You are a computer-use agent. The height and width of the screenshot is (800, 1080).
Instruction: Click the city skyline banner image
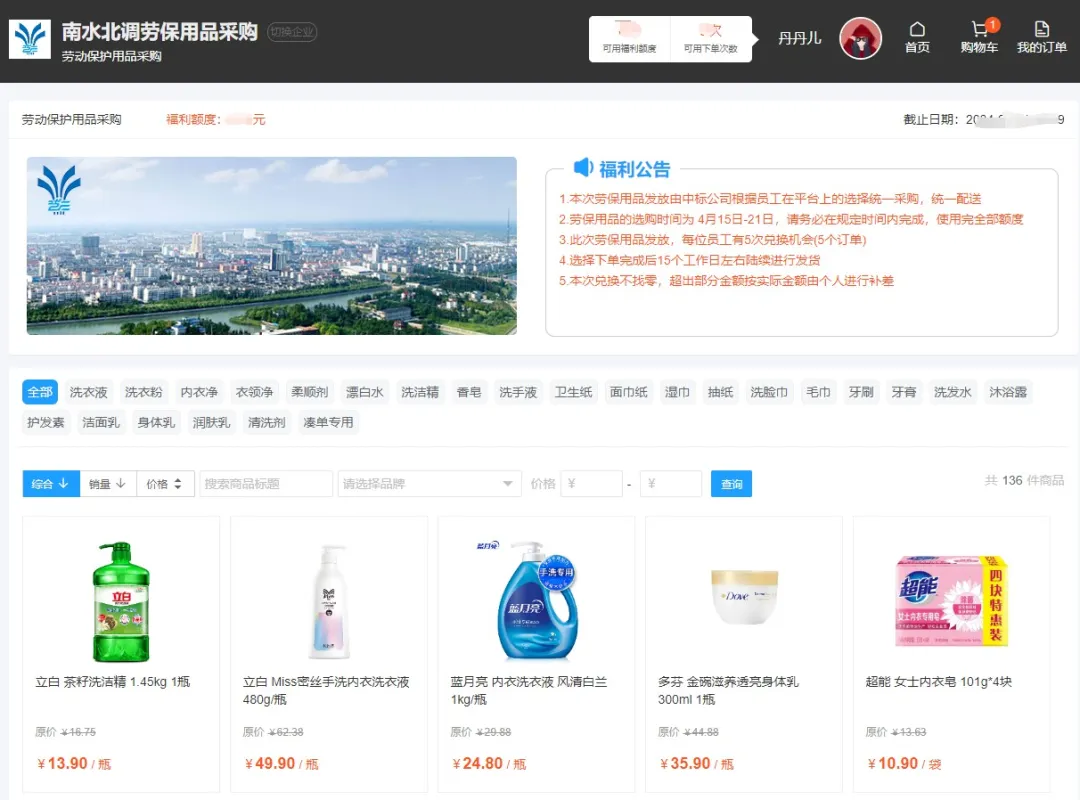coord(271,246)
